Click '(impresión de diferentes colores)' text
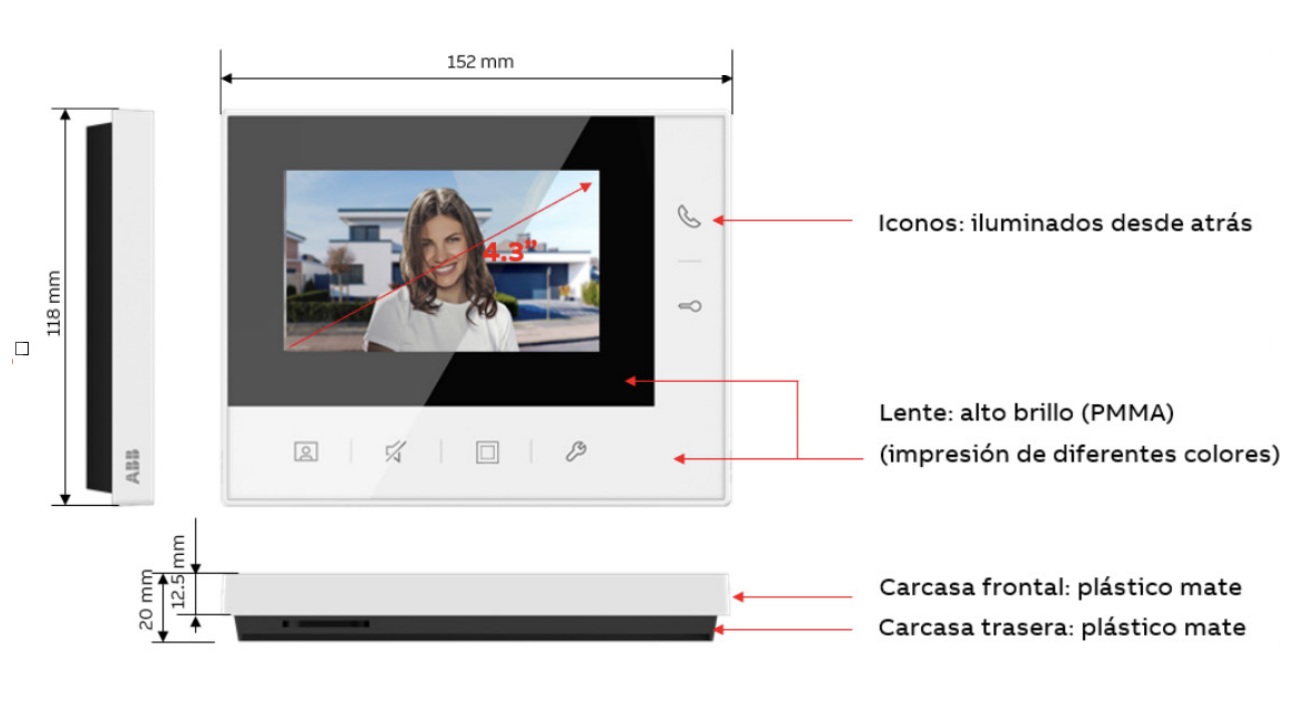This screenshot has width=1306, height=714. 1080,454
